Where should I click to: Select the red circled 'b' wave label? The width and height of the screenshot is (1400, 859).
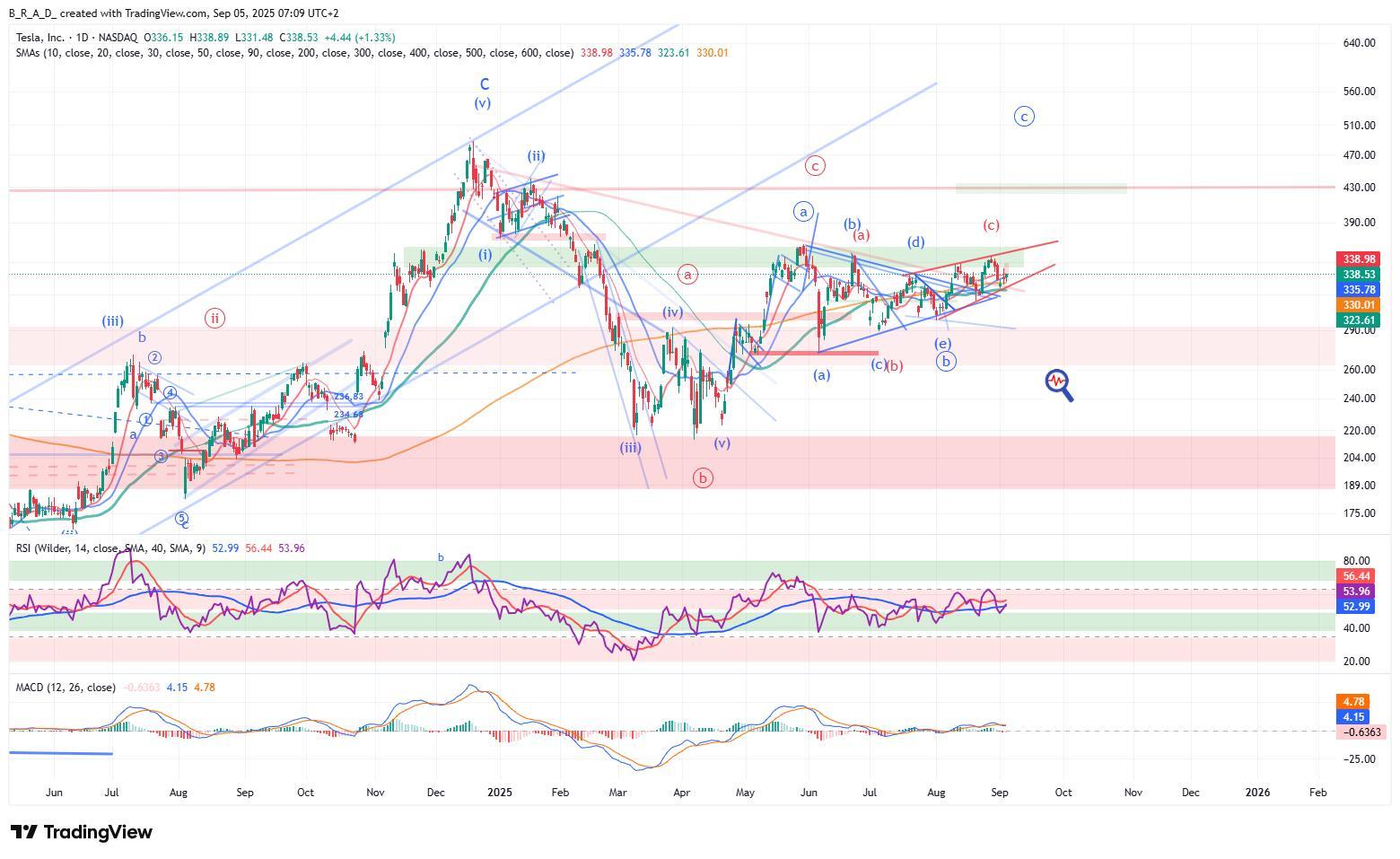coord(703,478)
